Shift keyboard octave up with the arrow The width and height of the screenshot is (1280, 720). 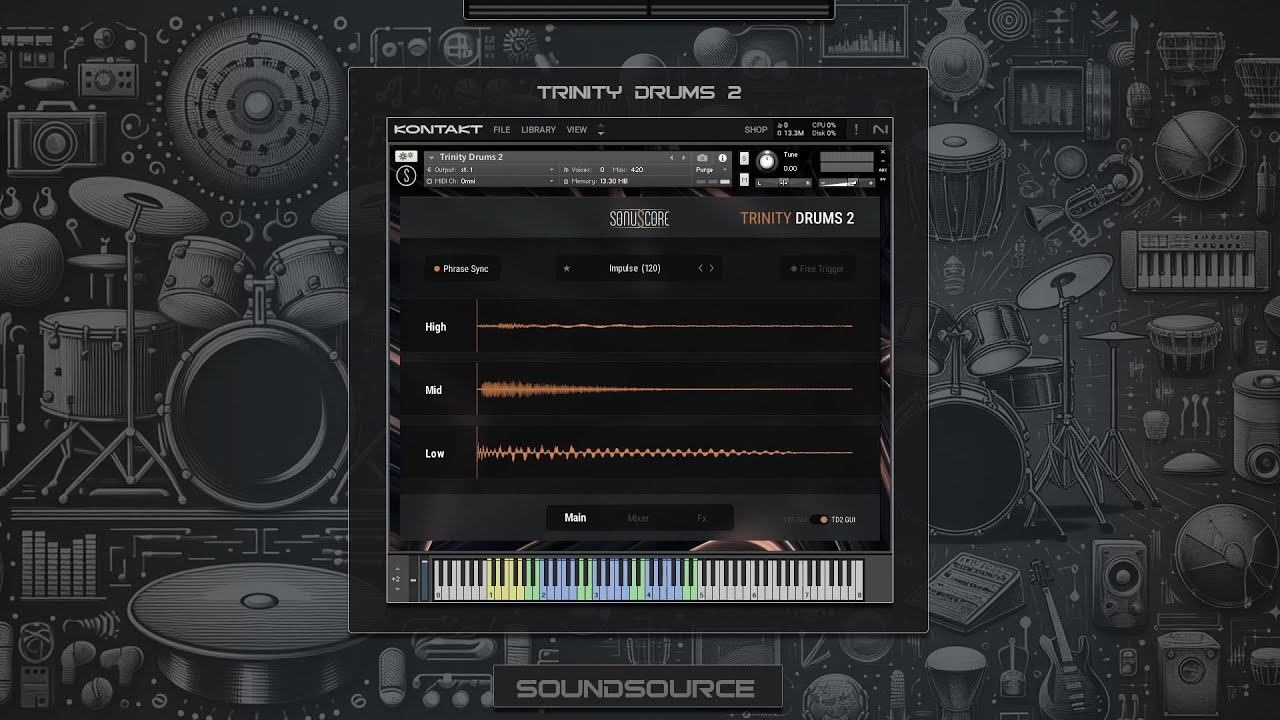(x=396, y=569)
